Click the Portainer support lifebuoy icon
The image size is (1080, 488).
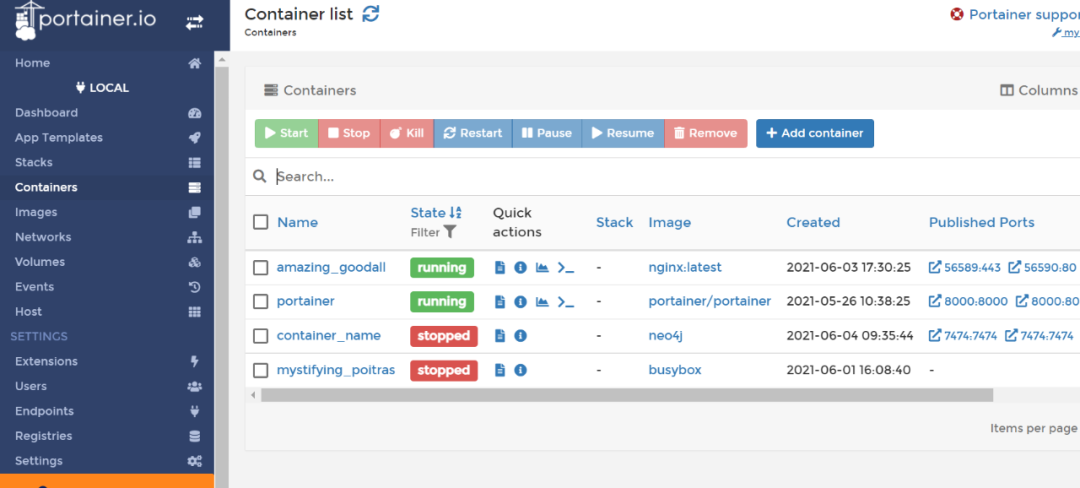[x=957, y=14]
